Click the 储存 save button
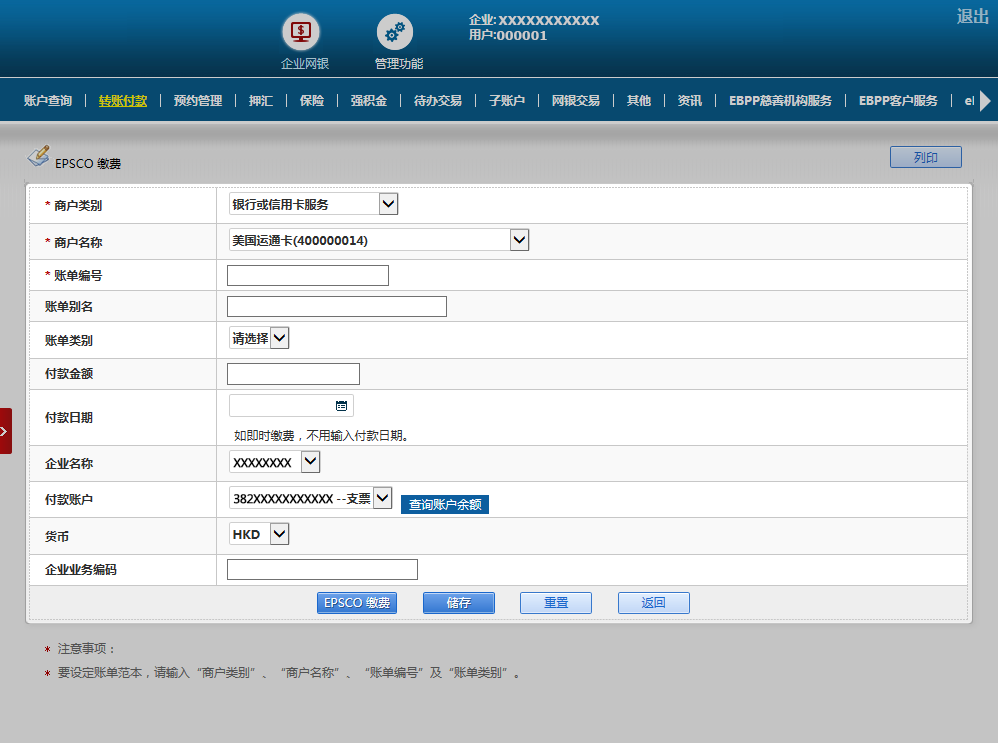 click(458, 603)
